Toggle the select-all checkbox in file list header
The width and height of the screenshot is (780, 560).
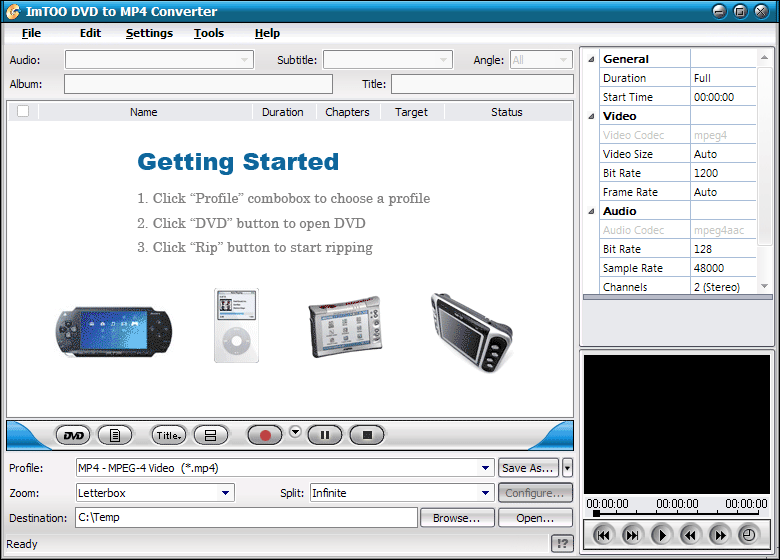point(23,112)
